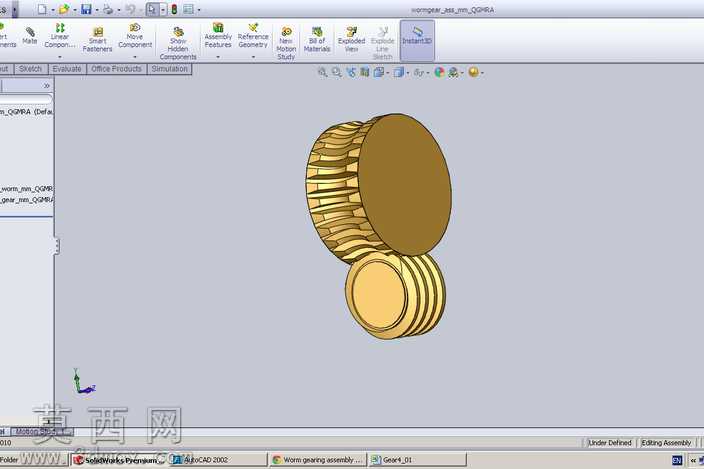Expand the Move Component dropdown arrow

(x=135, y=57)
